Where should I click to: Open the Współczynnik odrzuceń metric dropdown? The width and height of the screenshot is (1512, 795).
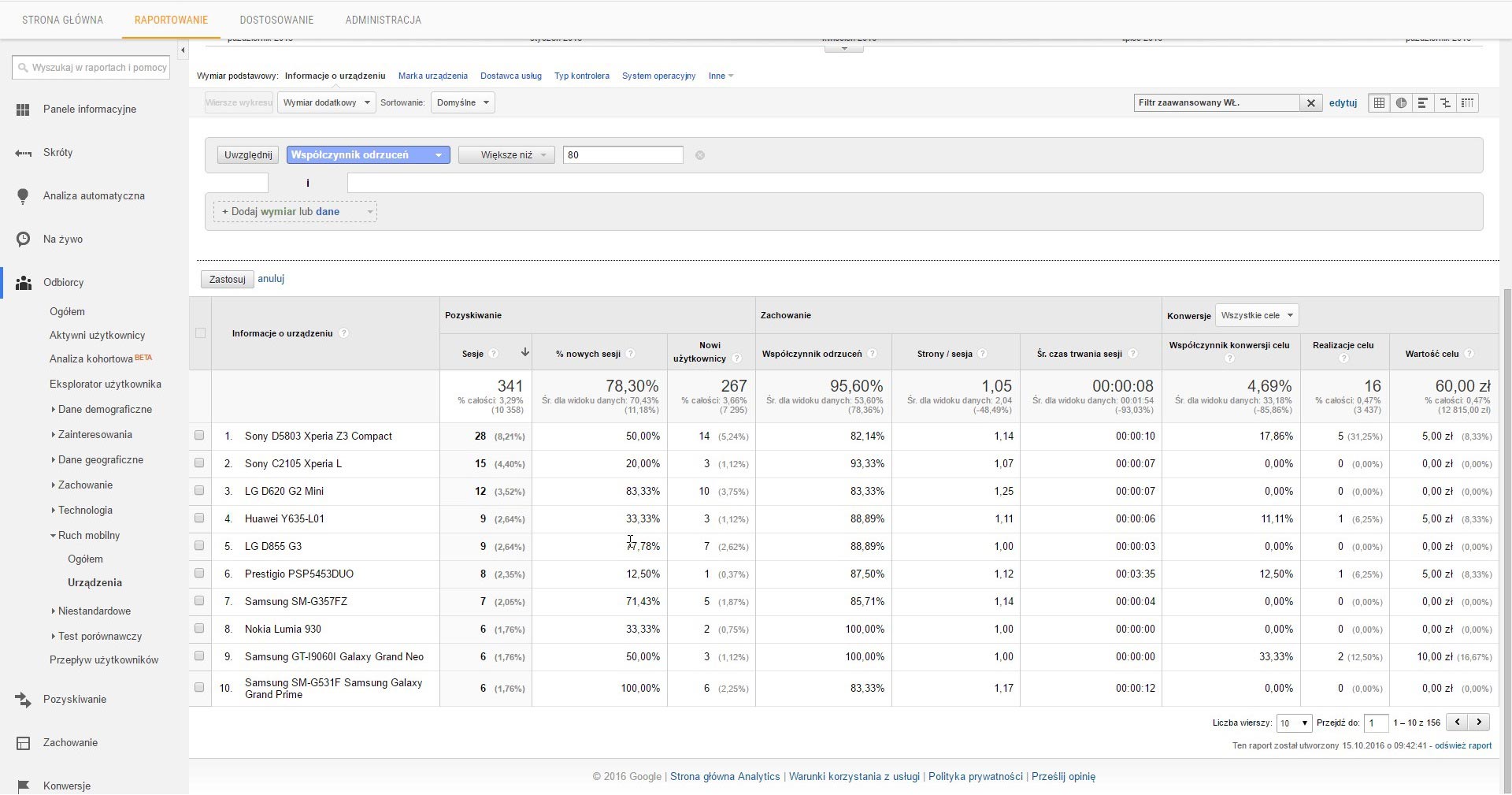369,155
